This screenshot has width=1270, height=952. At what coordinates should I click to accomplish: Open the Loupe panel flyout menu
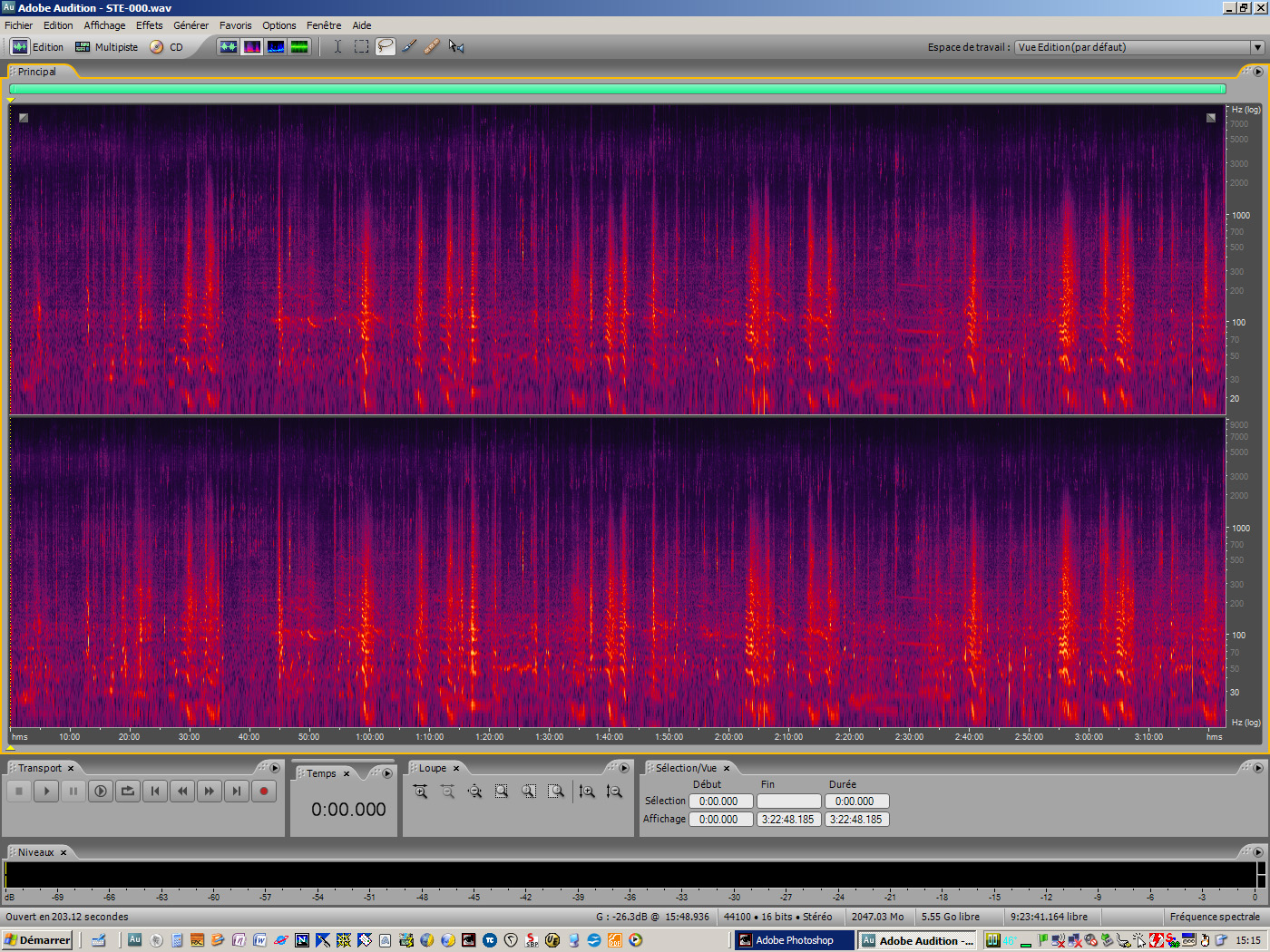[624, 768]
